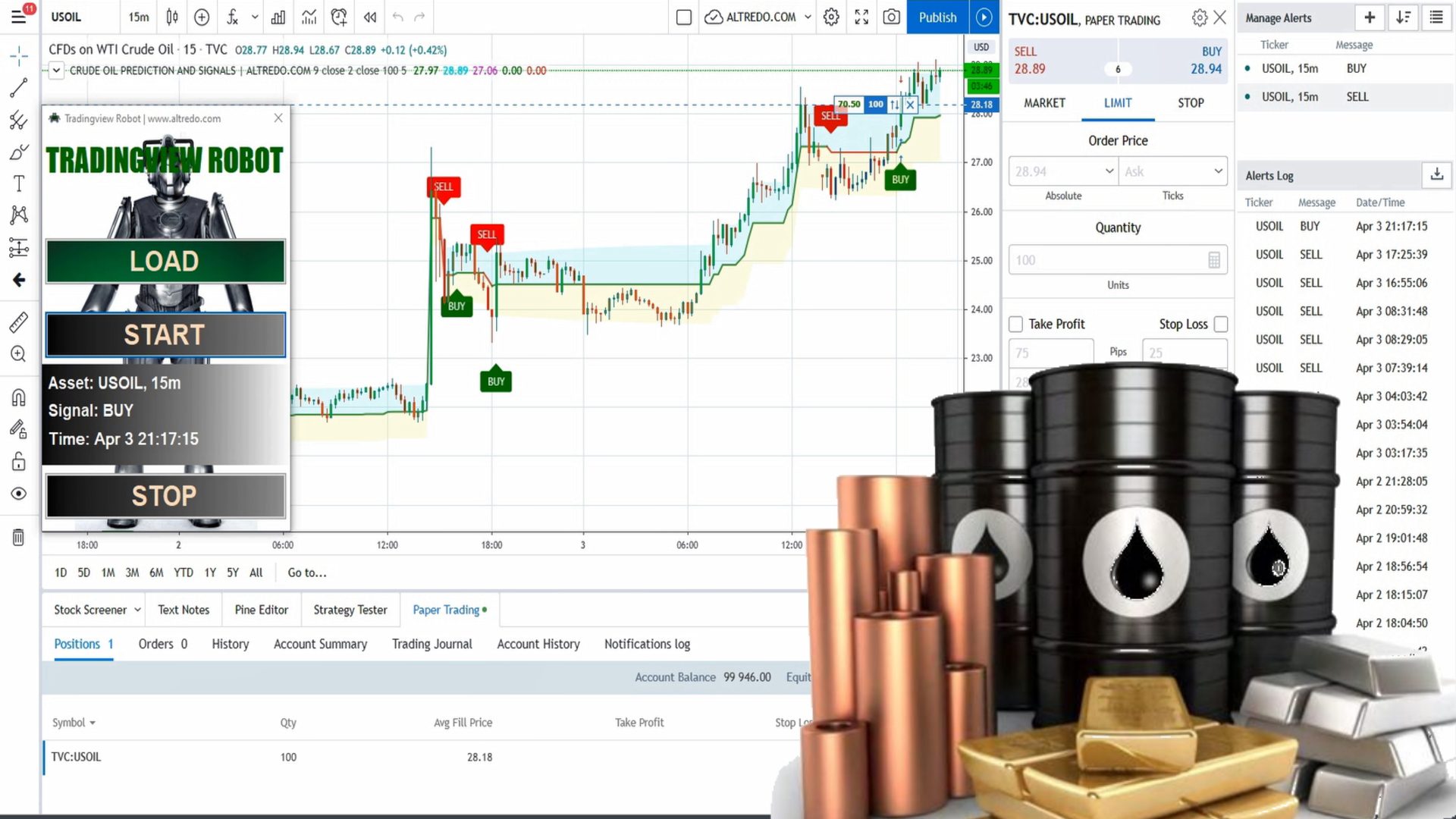Switch to Account History tab
This screenshot has width=1456, height=819.
pos(538,643)
